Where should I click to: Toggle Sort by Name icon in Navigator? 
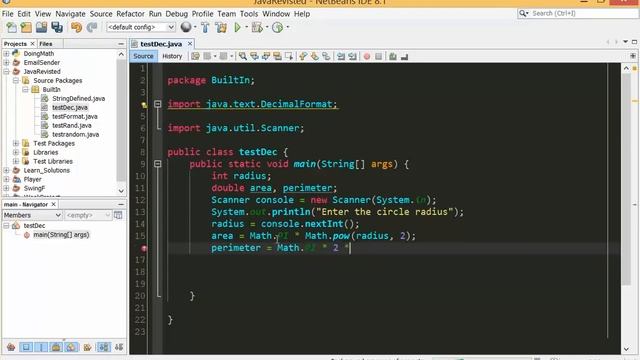[x=103, y=347]
